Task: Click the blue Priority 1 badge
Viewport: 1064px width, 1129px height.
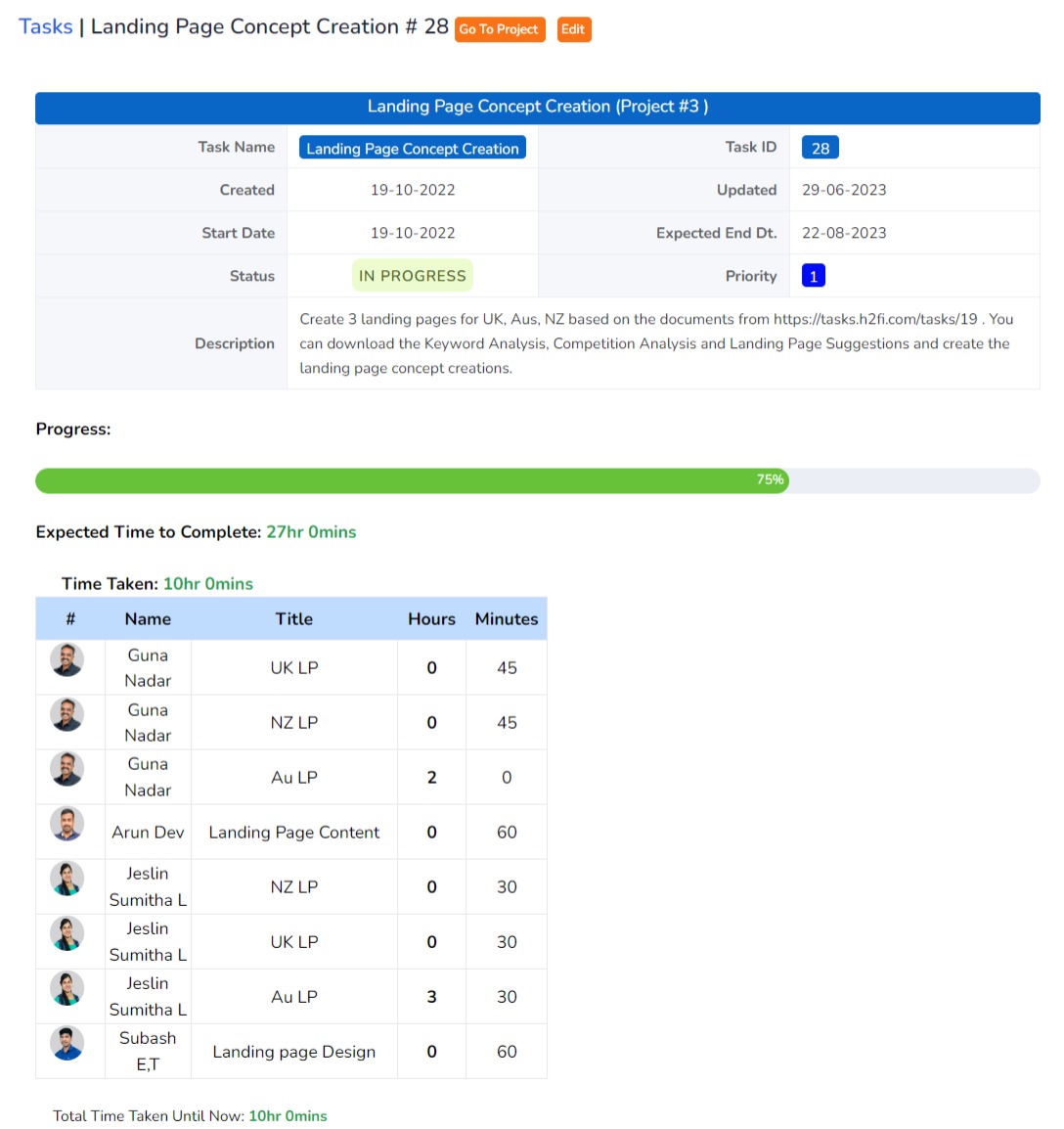Action: (x=813, y=276)
